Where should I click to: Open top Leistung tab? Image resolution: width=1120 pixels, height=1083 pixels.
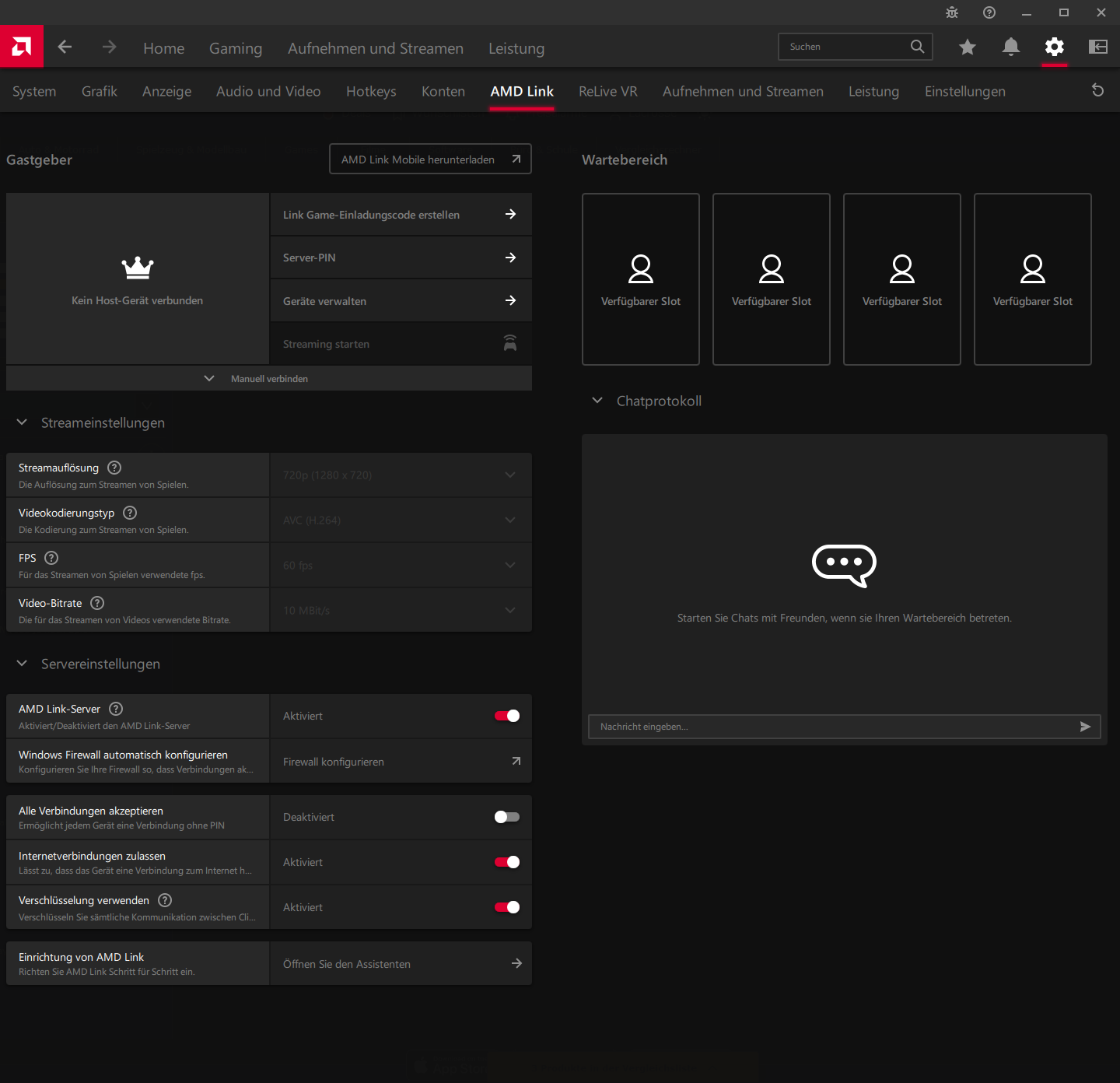pyautogui.click(x=516, y=48)
